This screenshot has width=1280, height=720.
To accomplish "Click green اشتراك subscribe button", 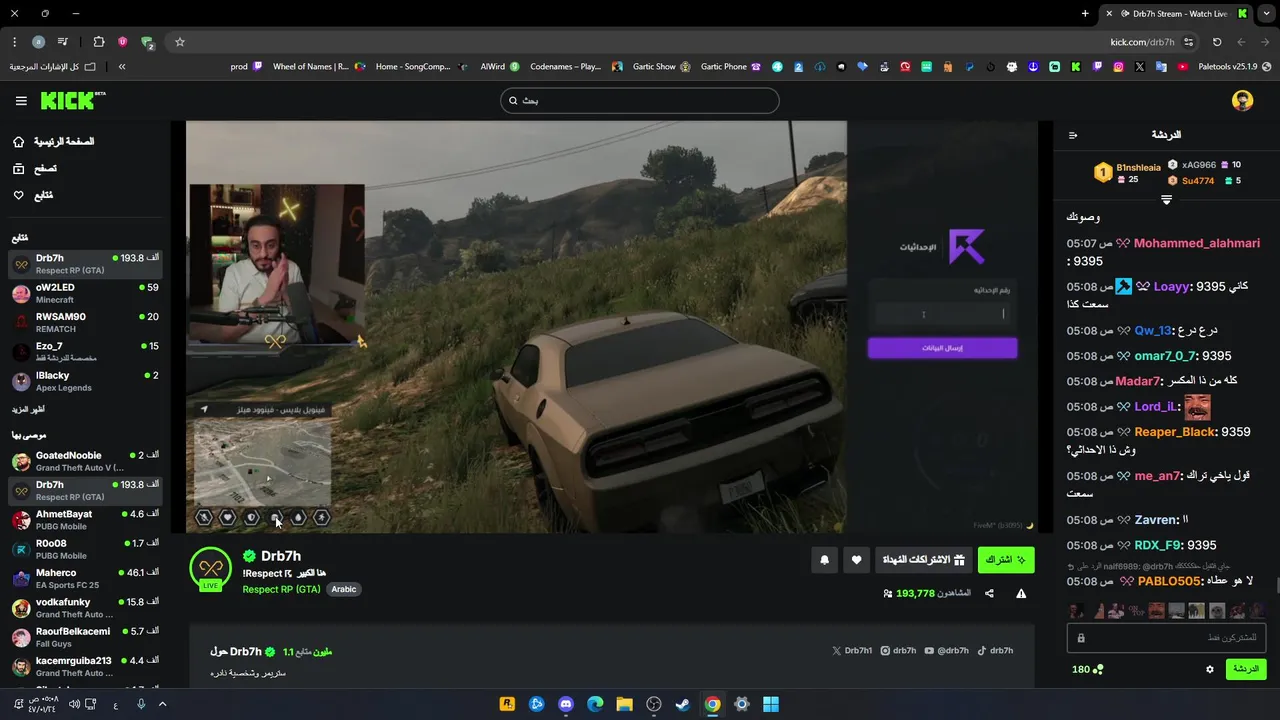I will pos(1005,560).
